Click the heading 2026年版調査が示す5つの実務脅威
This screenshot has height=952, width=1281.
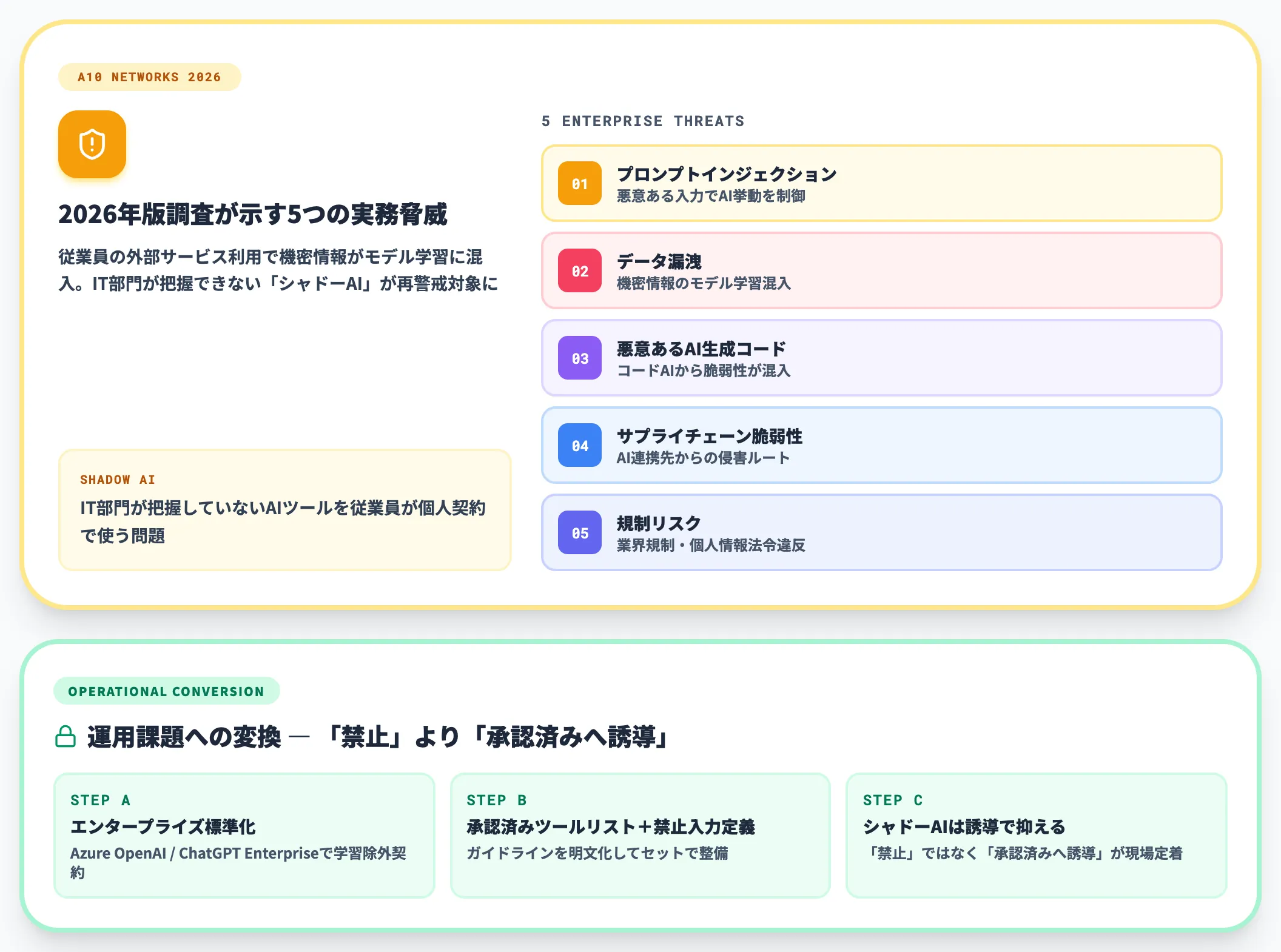tap(253, 214)
